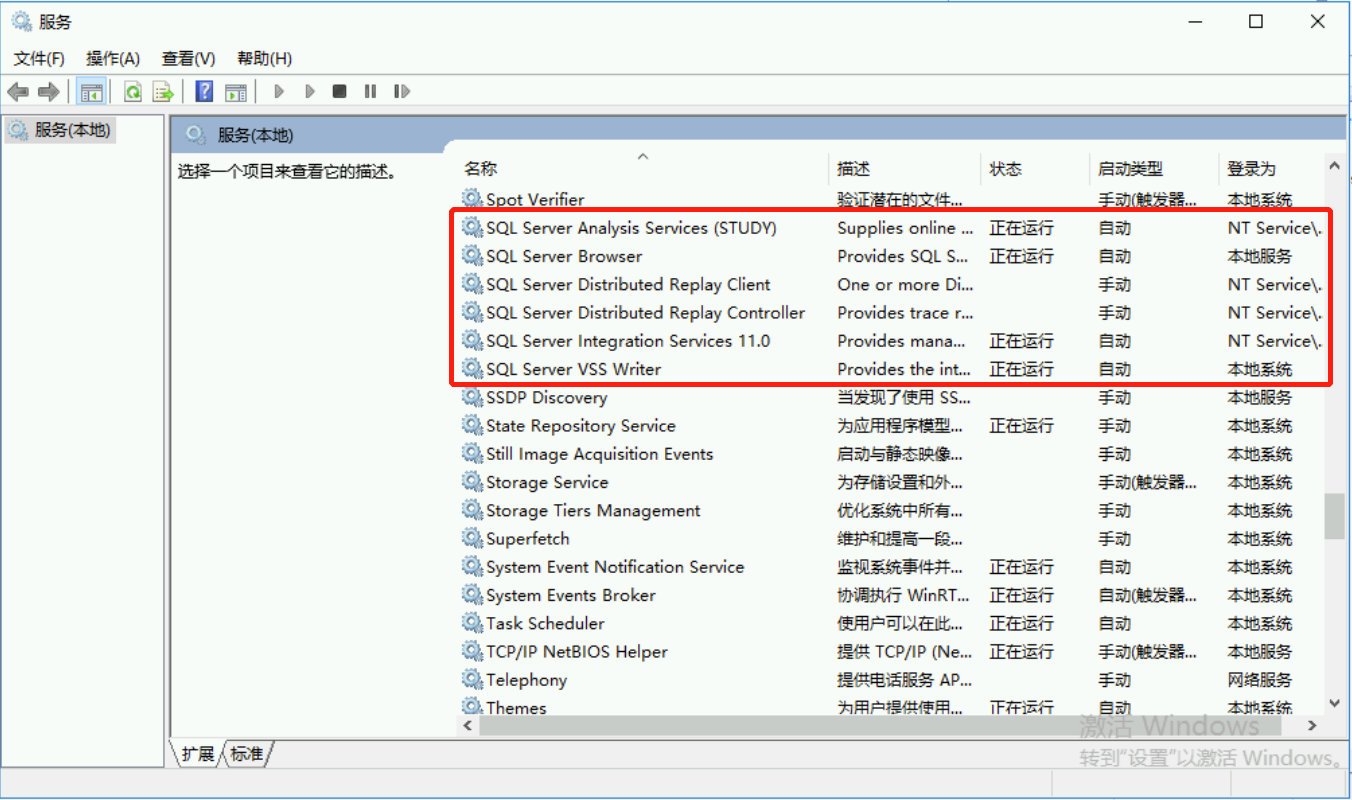
Task: Click the gear icon of Spot Verifier
Action: click(x=472, y=199)
